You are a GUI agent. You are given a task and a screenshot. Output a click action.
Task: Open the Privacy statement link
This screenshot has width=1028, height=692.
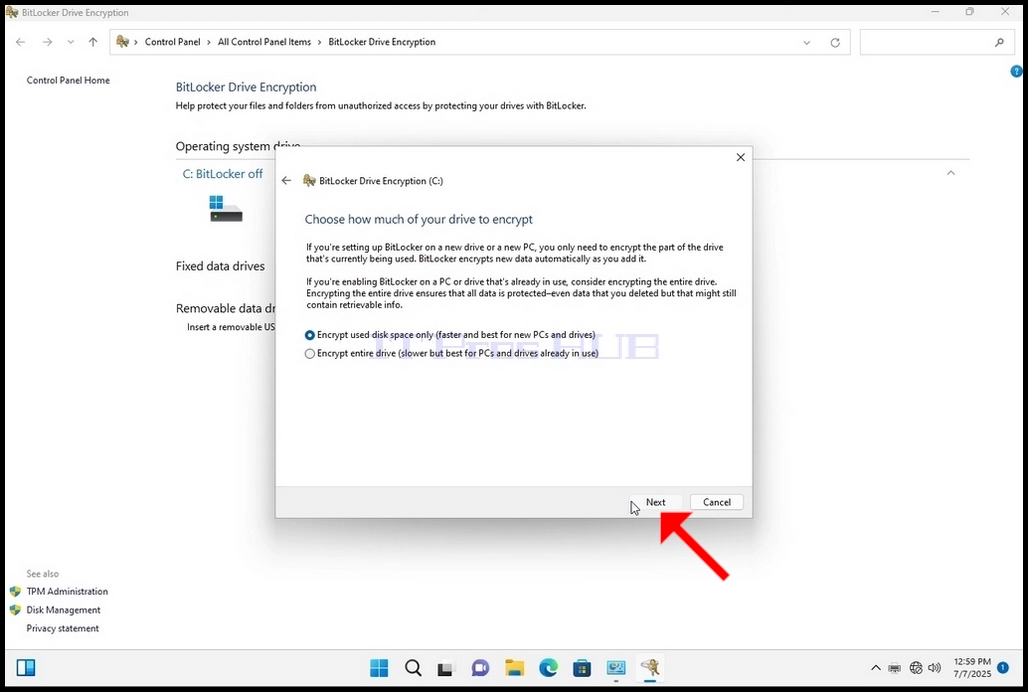click(63, 628)
